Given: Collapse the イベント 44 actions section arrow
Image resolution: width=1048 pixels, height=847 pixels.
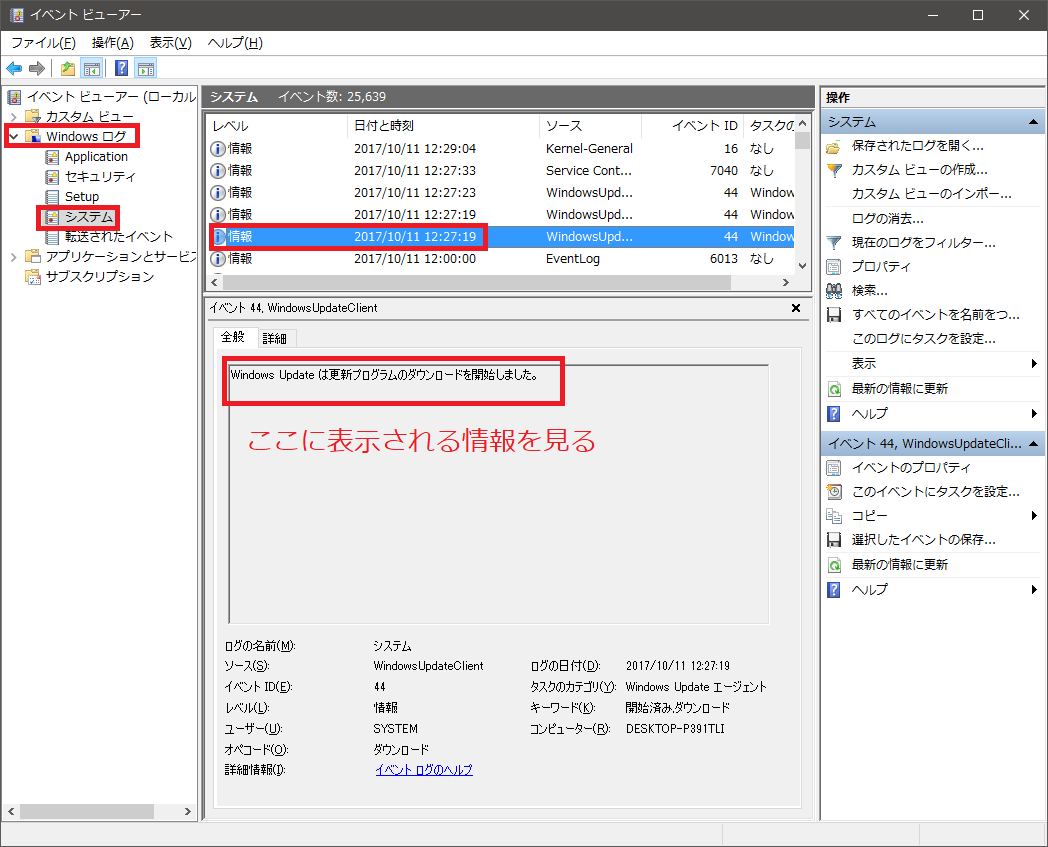Looking at the screenshot, I should 1033,444.
